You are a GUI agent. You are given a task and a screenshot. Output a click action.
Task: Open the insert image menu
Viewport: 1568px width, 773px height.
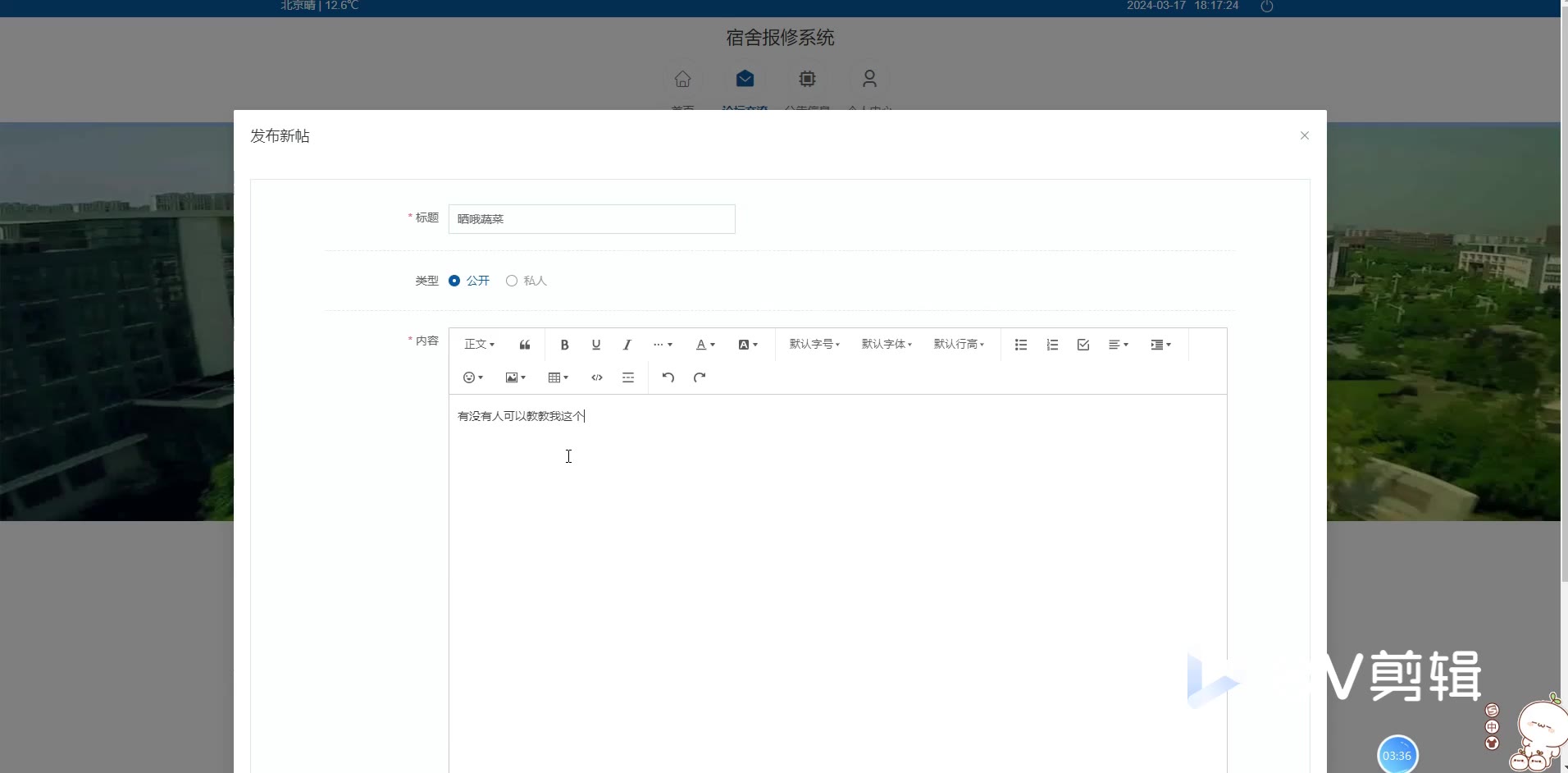click(x=515, y=377)
